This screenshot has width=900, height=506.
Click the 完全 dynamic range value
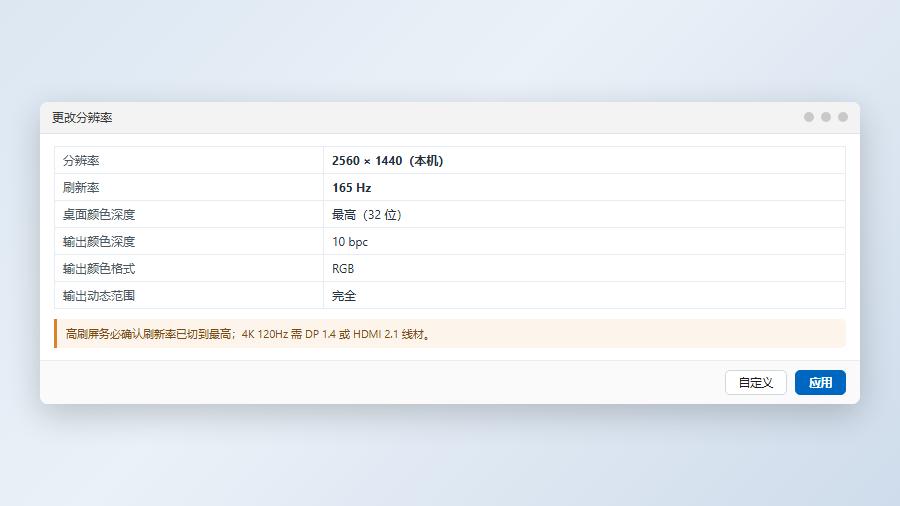click(344, 295)
